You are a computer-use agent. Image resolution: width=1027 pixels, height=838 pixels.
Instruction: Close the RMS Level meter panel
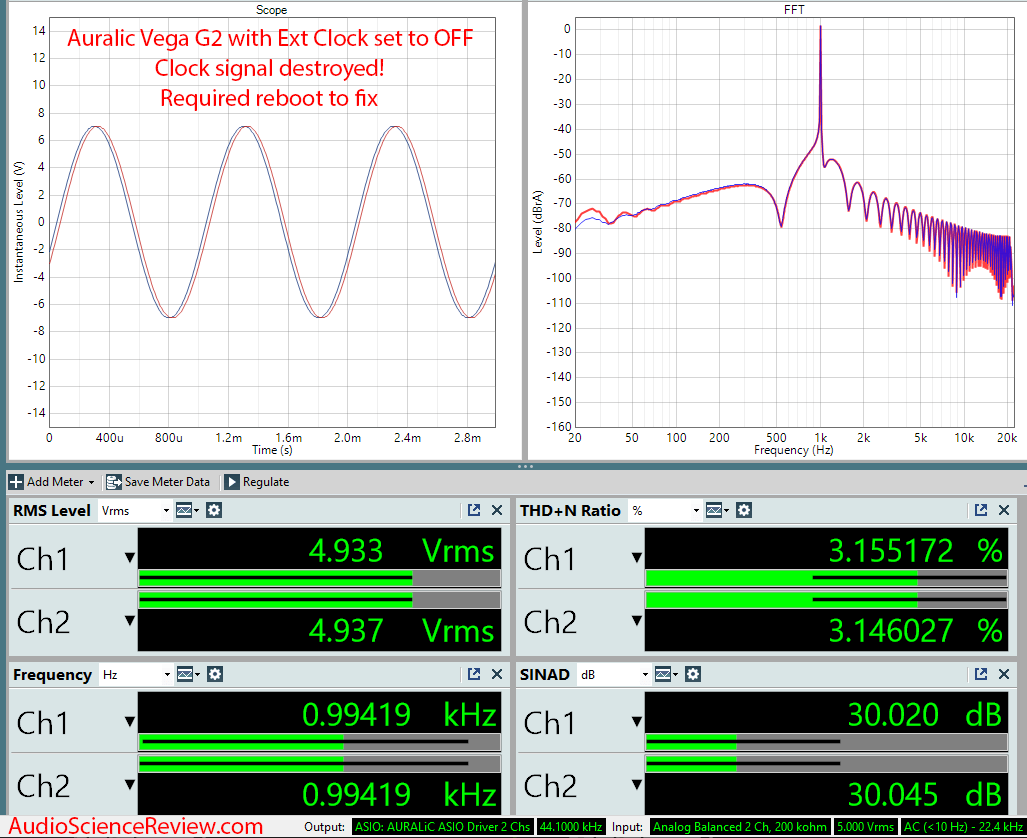(x=497, y=510)
